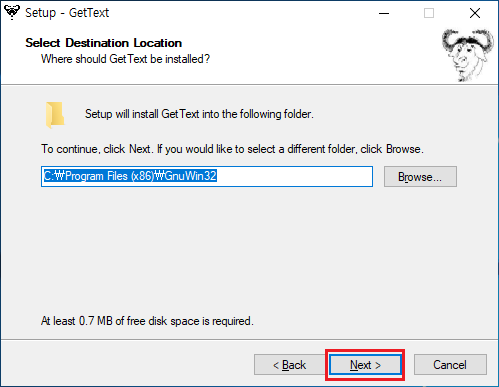Screen dimensions: 499x387
Task: Cancel the GetText installation
Action: click(450, 365)
